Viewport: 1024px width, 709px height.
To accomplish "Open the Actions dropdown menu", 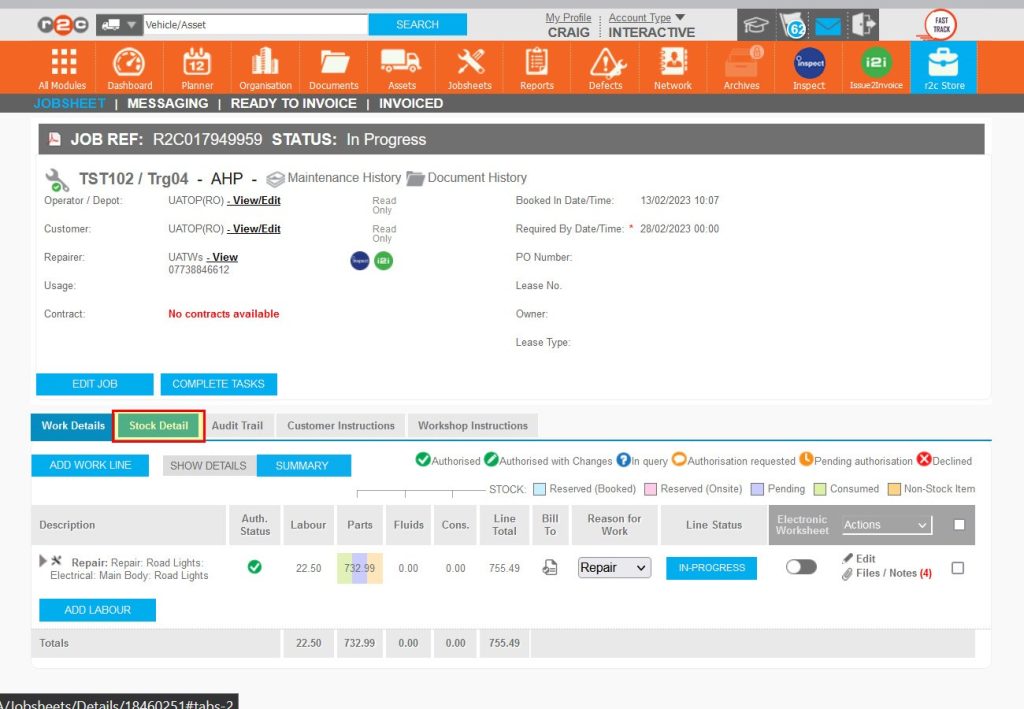I will 886,524.
